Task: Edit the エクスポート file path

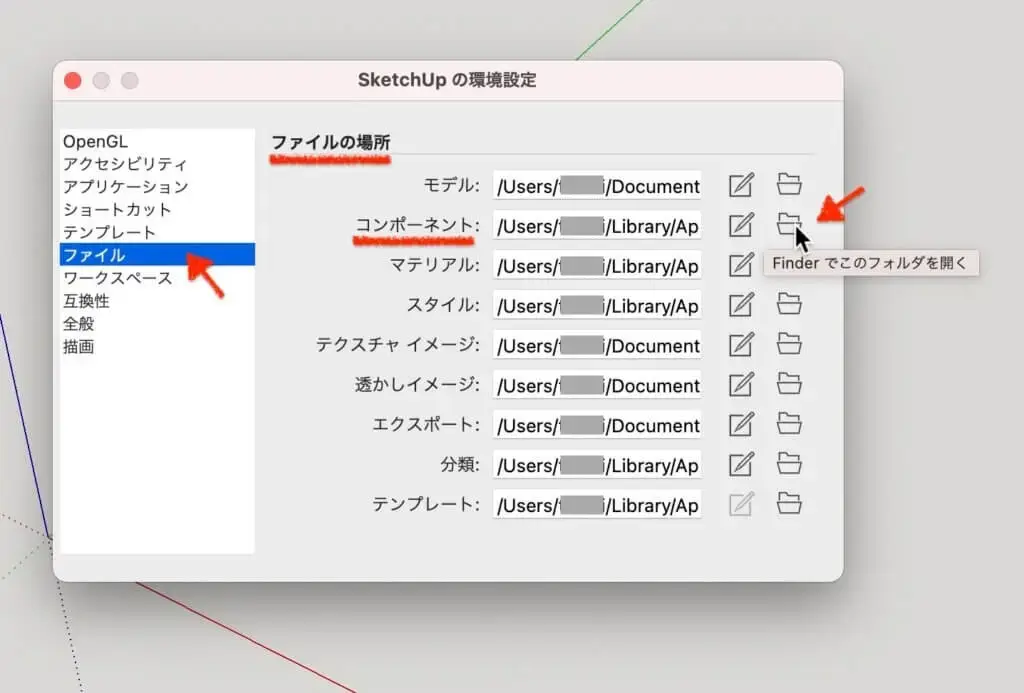Action: click(741, 425)
